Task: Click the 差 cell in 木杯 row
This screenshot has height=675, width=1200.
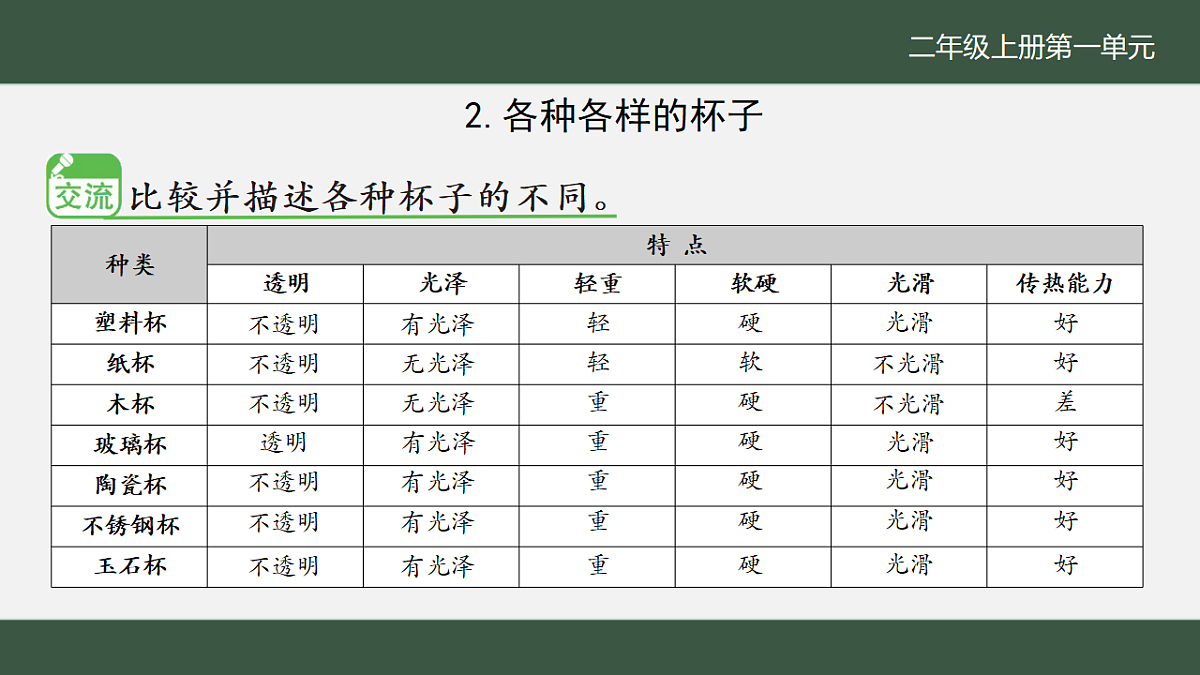Action: click(1064, 403)
